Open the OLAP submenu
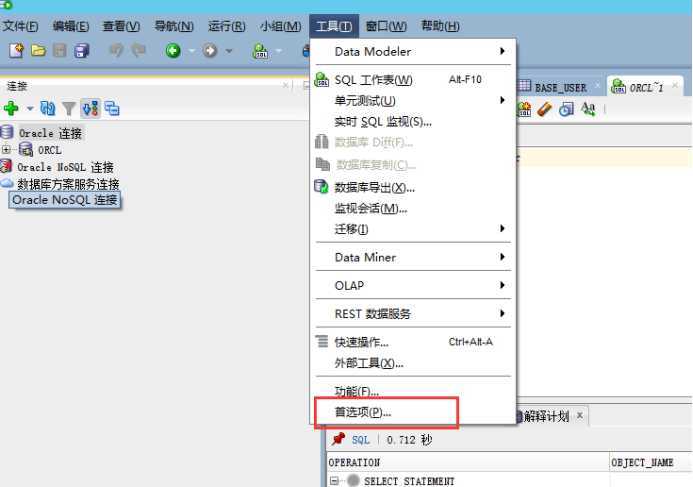Image resolution: width=693 pixels, height=487 pixels. (413, 285)
